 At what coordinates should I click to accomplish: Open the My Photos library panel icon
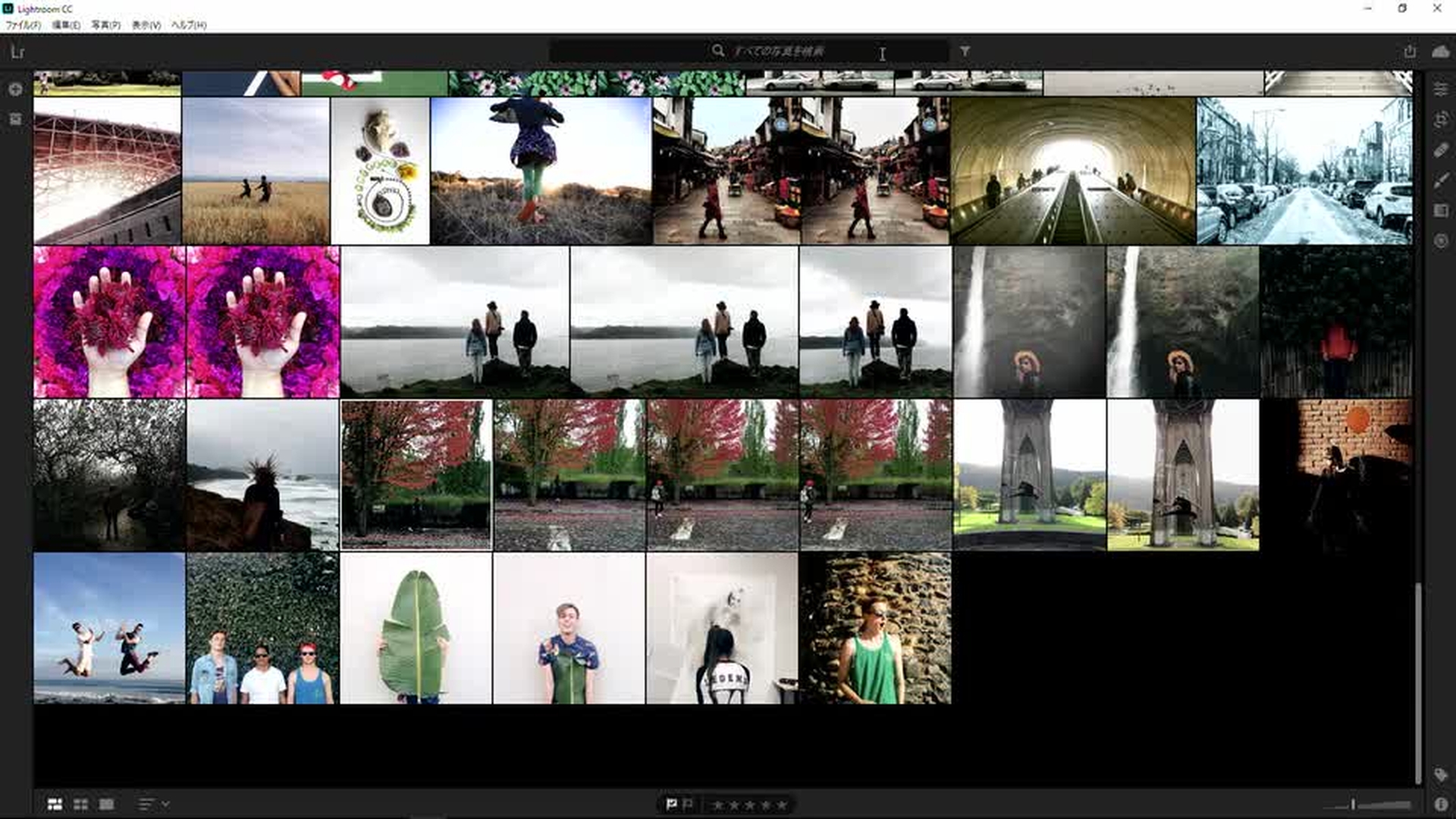15,119
